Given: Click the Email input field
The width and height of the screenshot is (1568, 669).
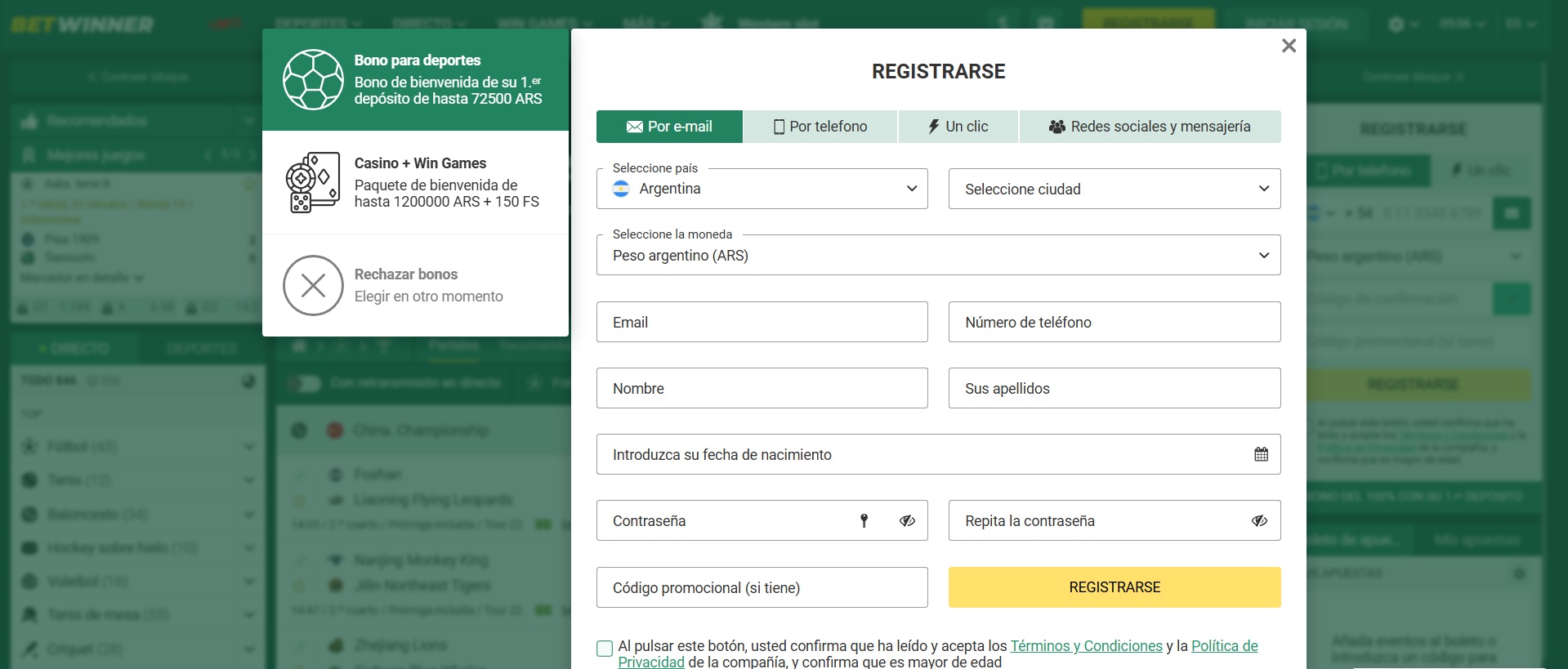Looking at the screenshot, I should 762,322.
